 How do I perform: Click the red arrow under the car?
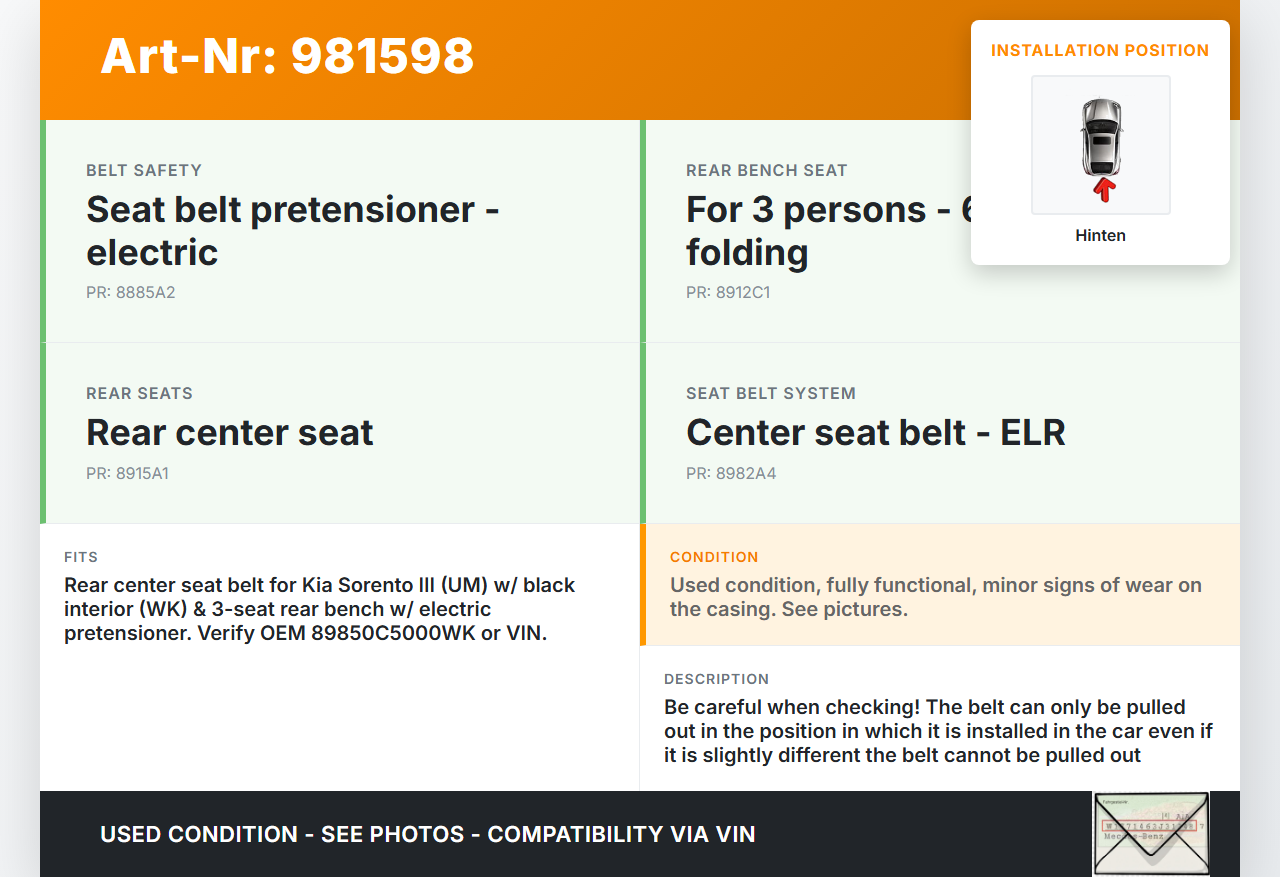tap(1103, 190)
